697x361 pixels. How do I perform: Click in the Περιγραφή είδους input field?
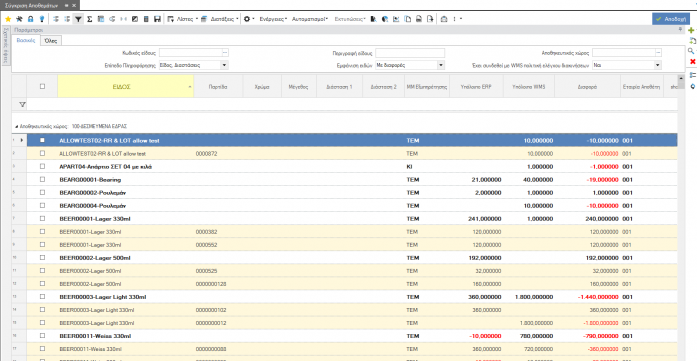pyautogui.click(x=410, y=53)
